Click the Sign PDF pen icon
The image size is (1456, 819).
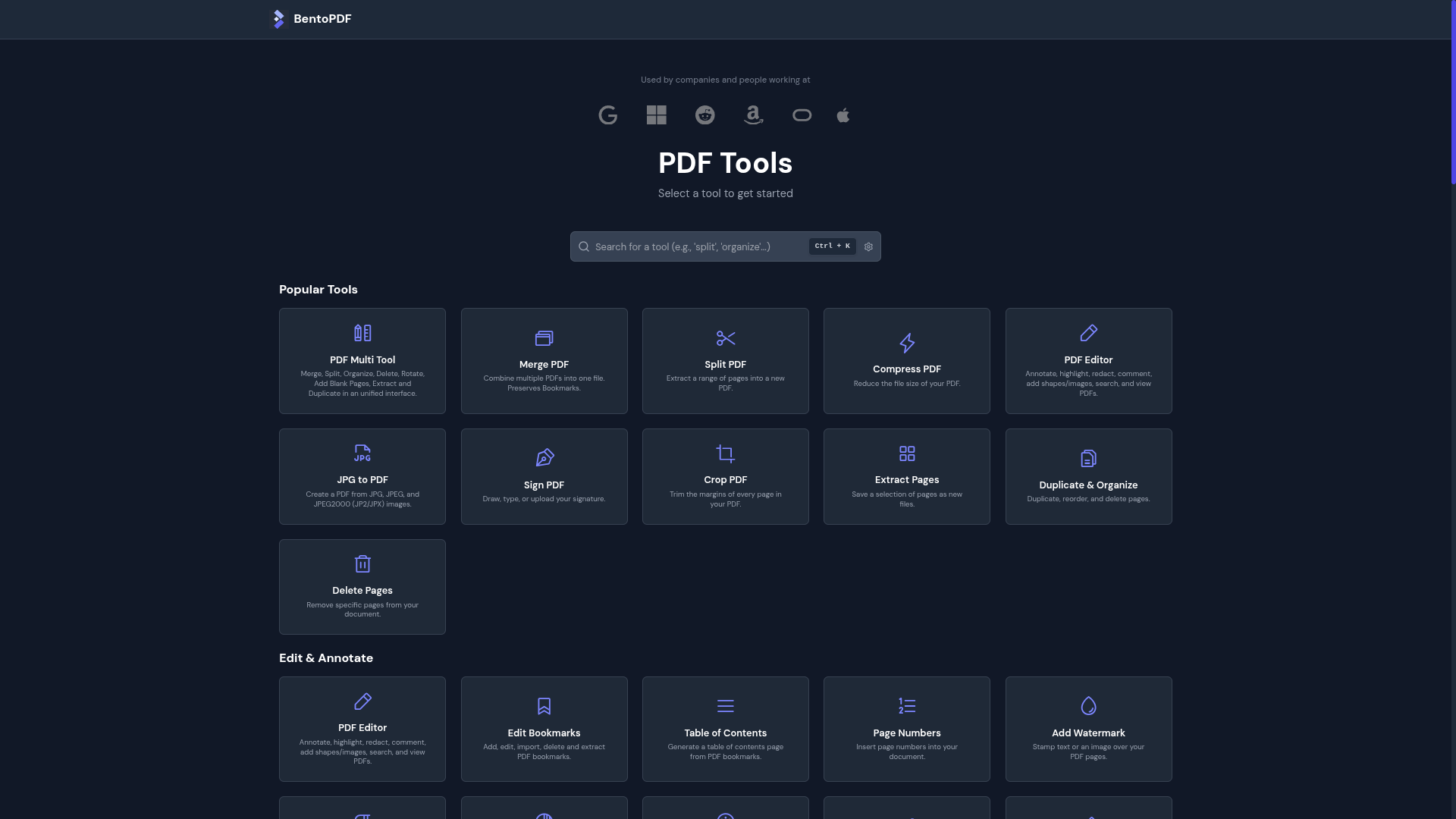[544, 458]
